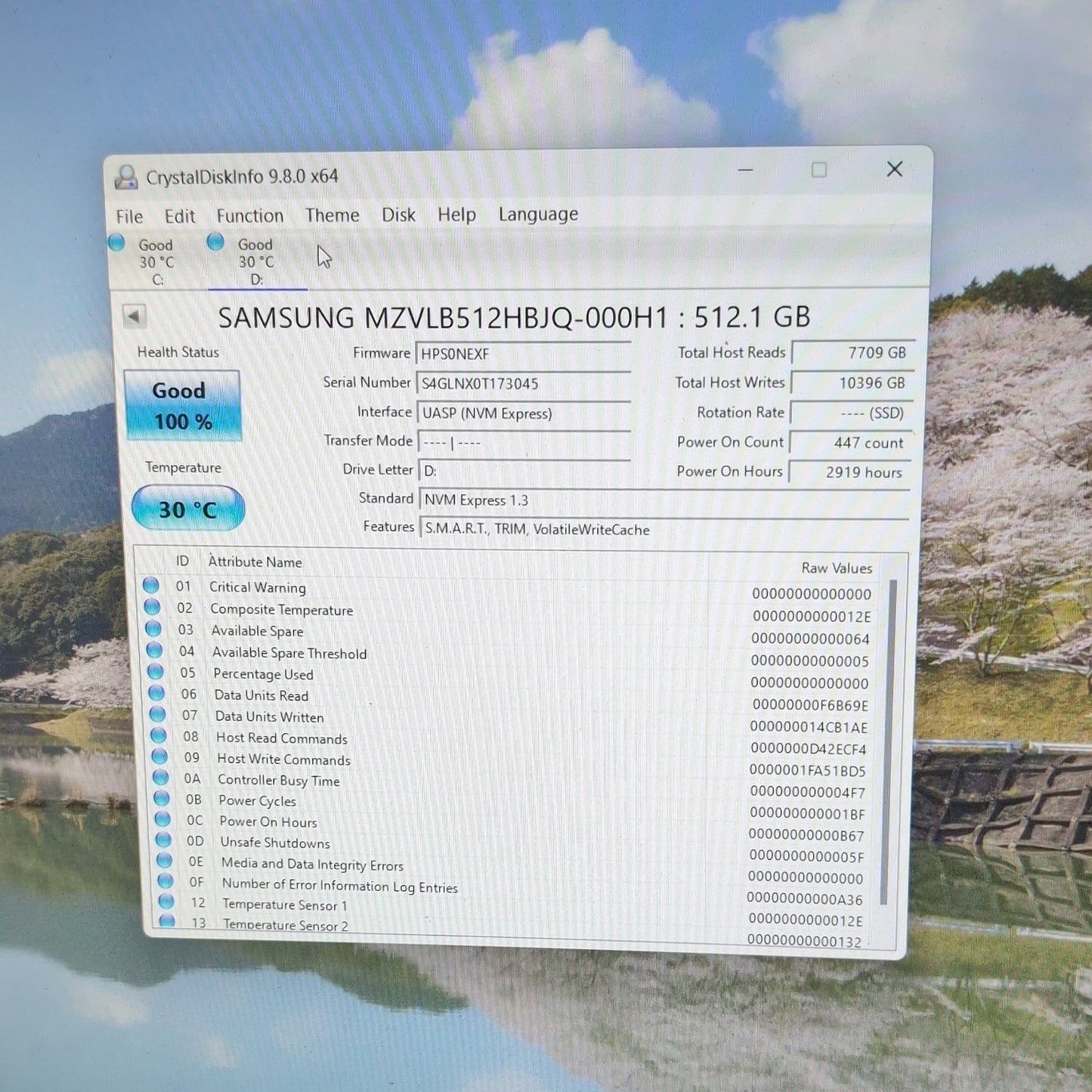The width and height of the screenshot is (1092, 1092).
Task: Open the Disk menu
Action: click(x=398, y=215)
